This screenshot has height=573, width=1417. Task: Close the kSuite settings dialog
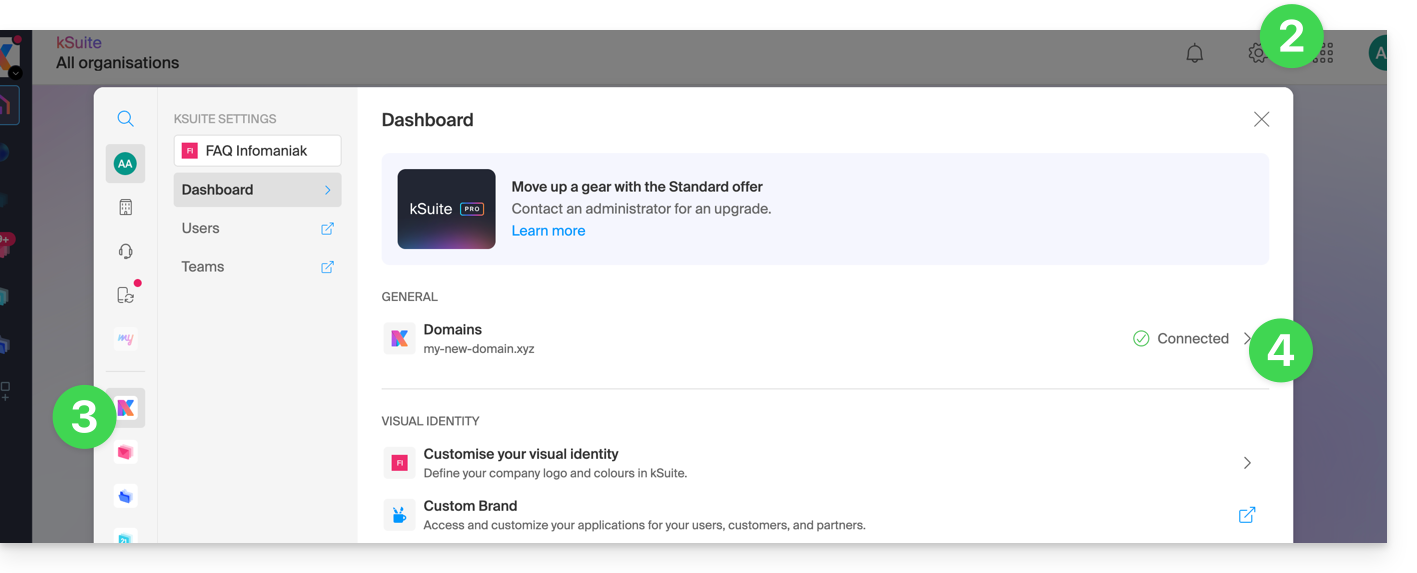pos(1261,120)
